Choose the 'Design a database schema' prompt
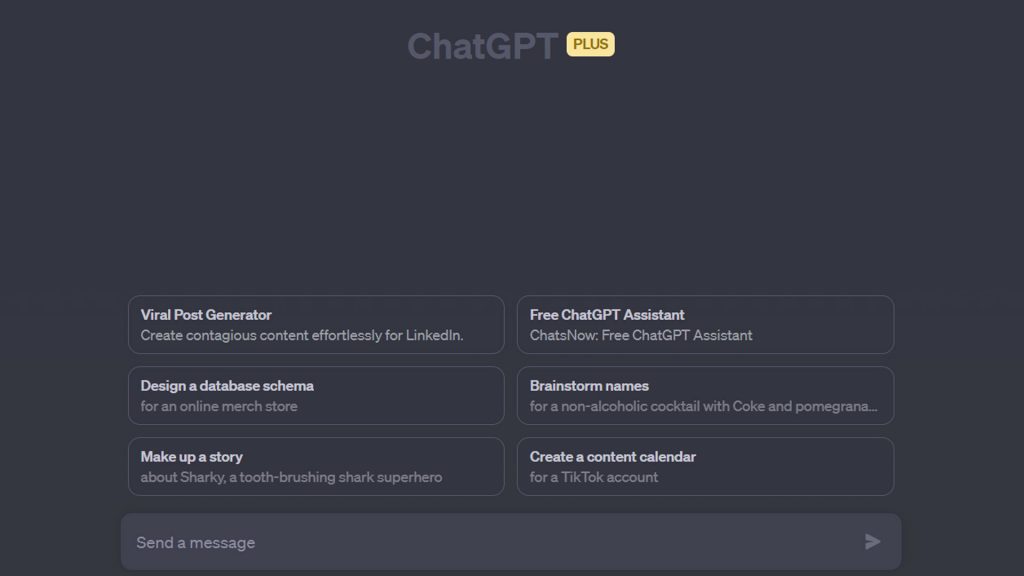 [x=316, y=395]
